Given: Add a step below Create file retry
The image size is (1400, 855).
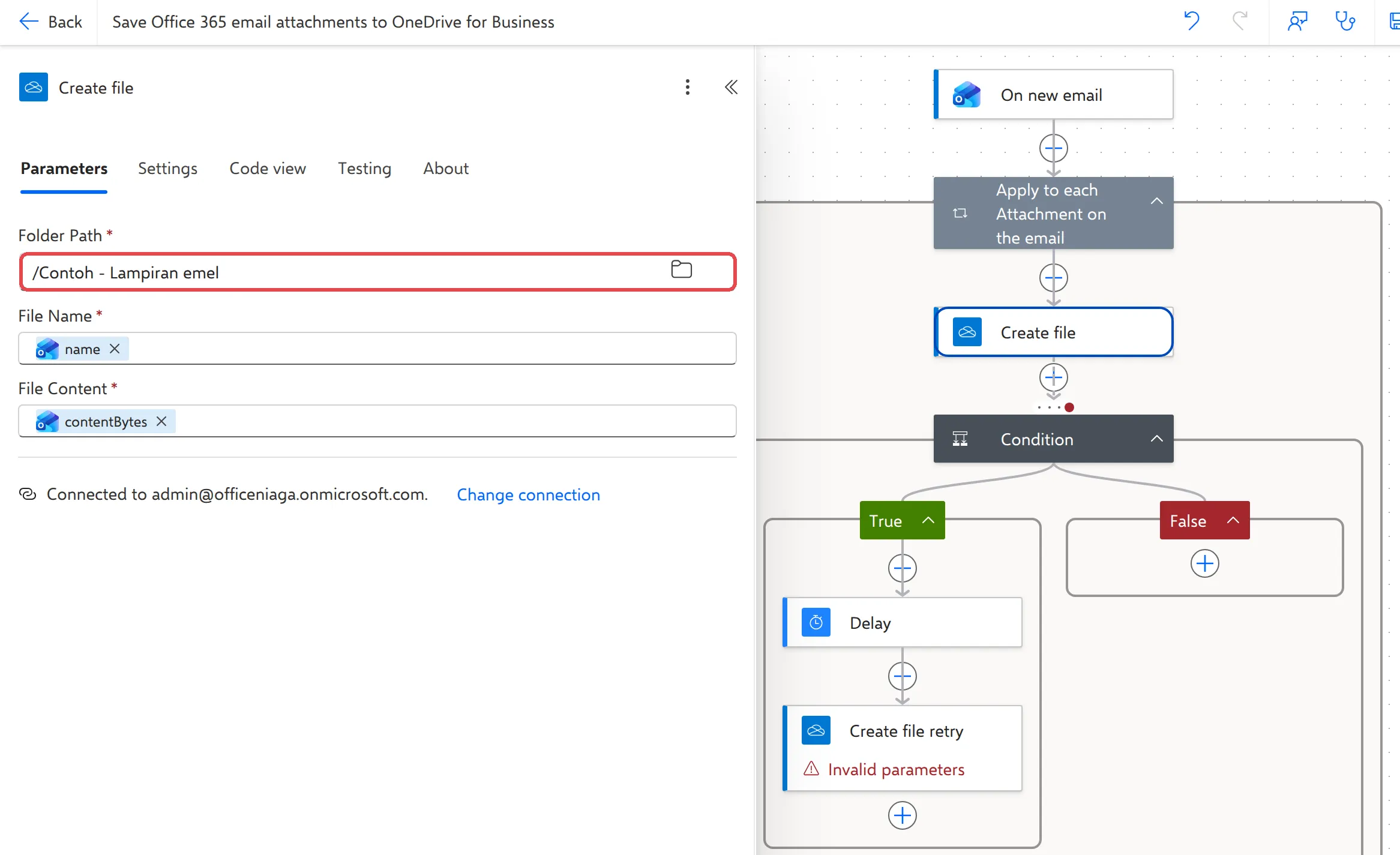Looking at the screenshot, I should 903,815.
